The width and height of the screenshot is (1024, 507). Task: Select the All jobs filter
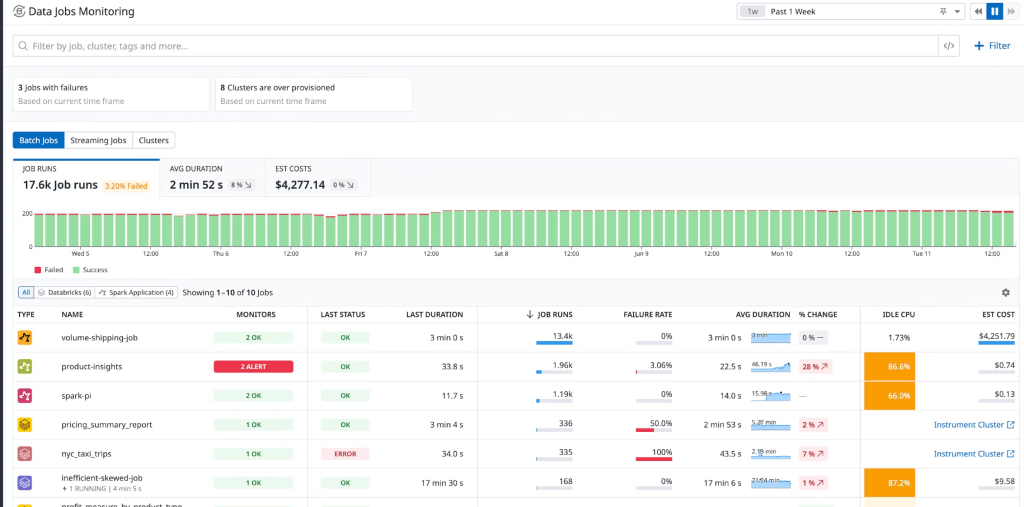(x=26, y=292)
